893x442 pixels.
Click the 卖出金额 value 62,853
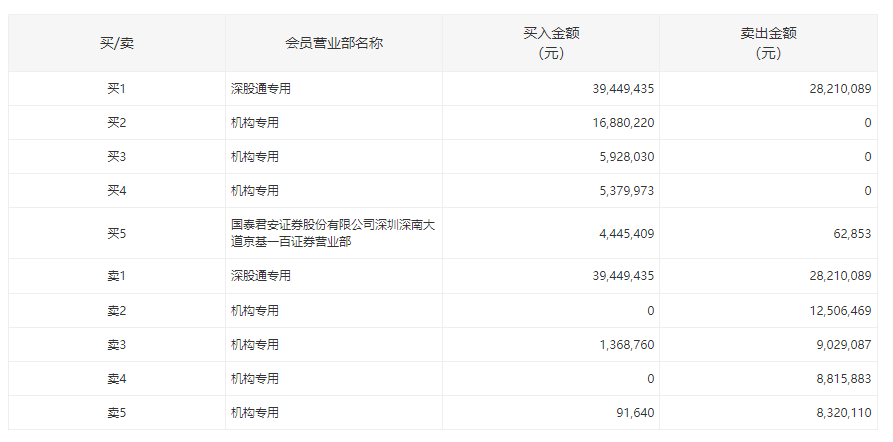click(x=851, y=233)
